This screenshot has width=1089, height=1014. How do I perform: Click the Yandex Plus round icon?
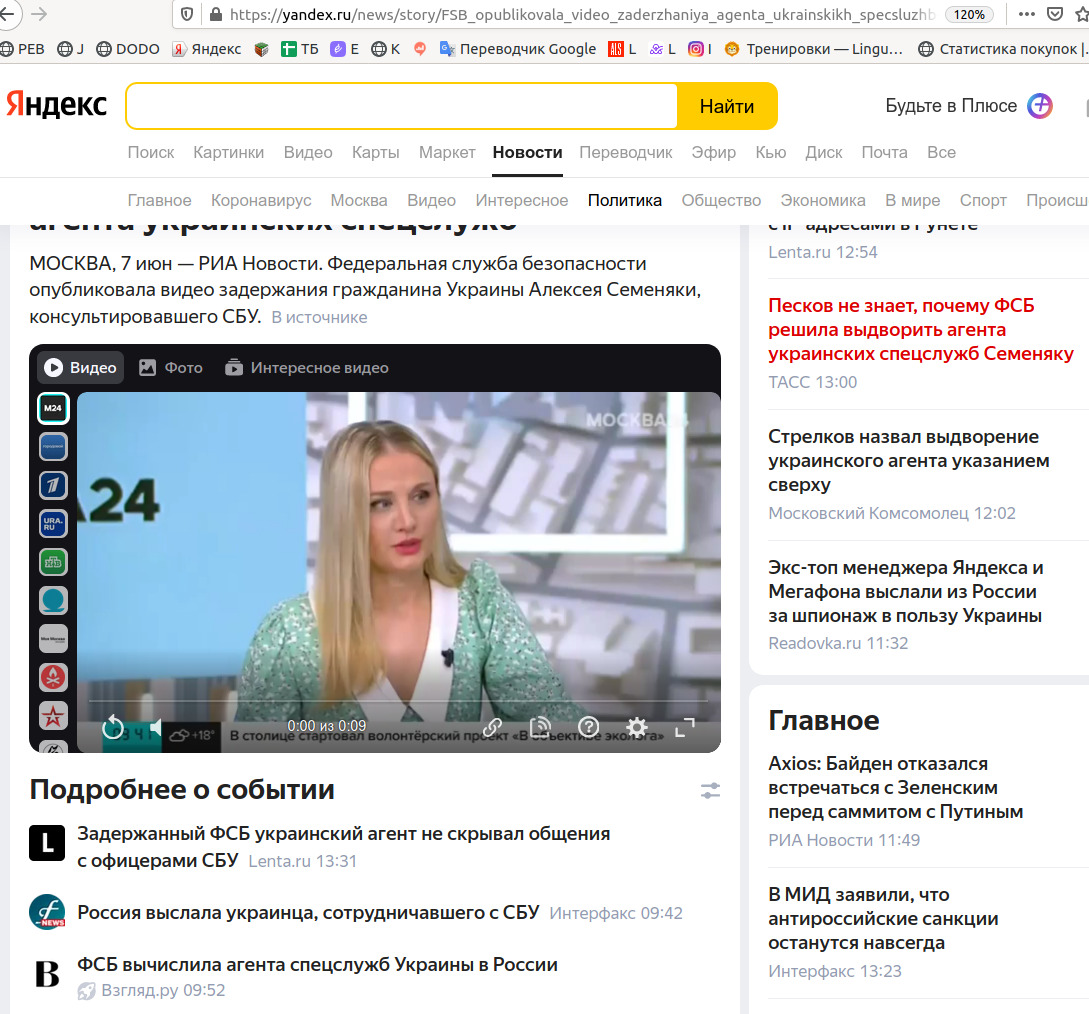(1040, 106)
